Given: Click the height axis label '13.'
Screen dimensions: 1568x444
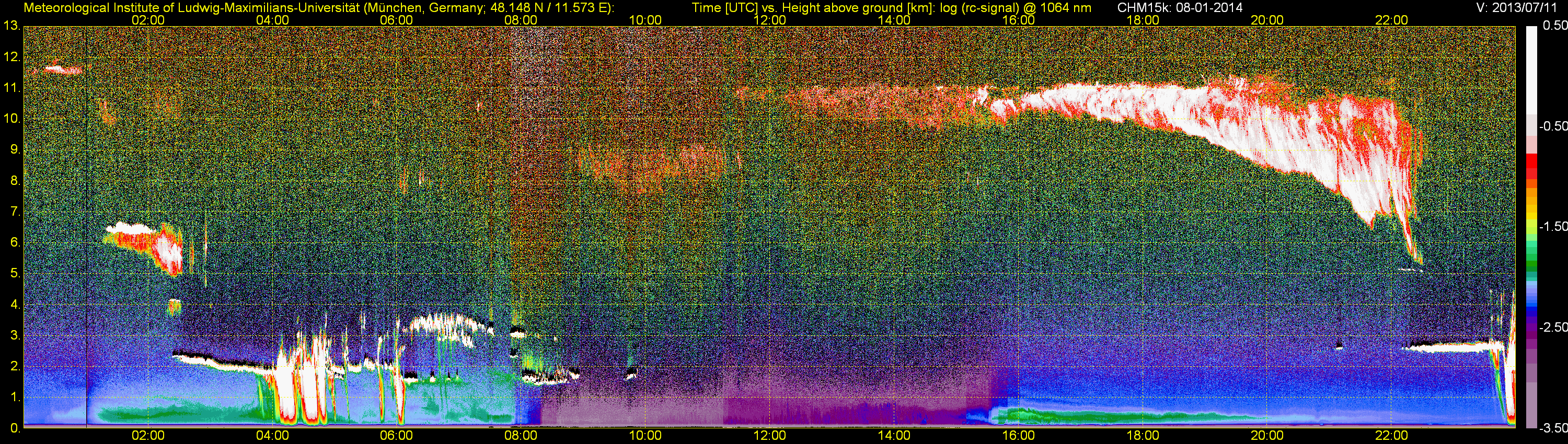Looking at the screenshot, I should (x=11, y=26).
